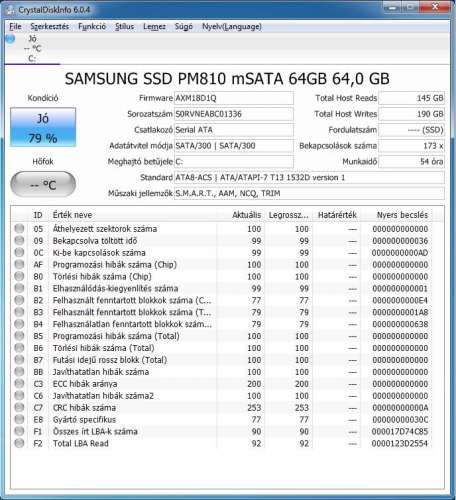
Task: Click status orb for row E8 Gyártó specifikus
Action: 19,419
